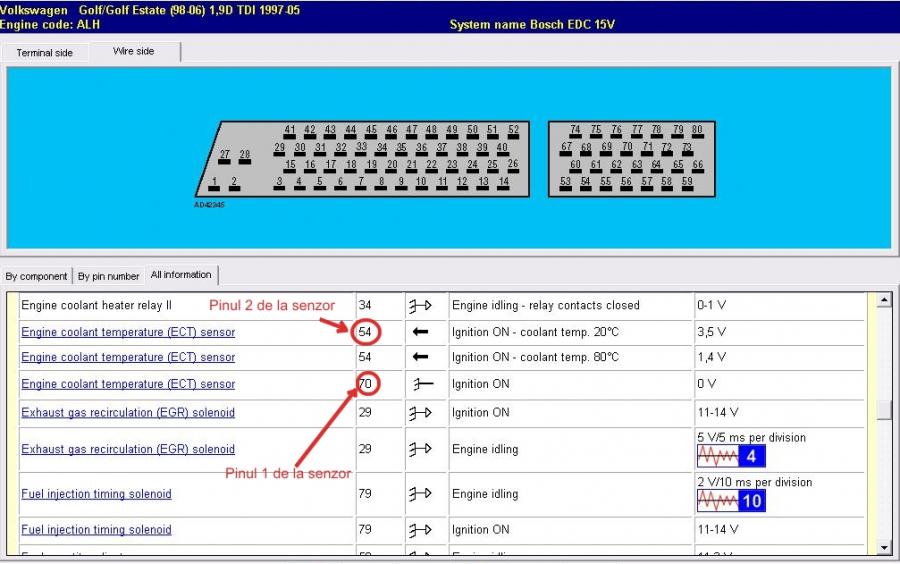This screenshot has width=900, height=564.
Task: Click the ground symbol icon for pin 70 row
Action: coord(423,384)
